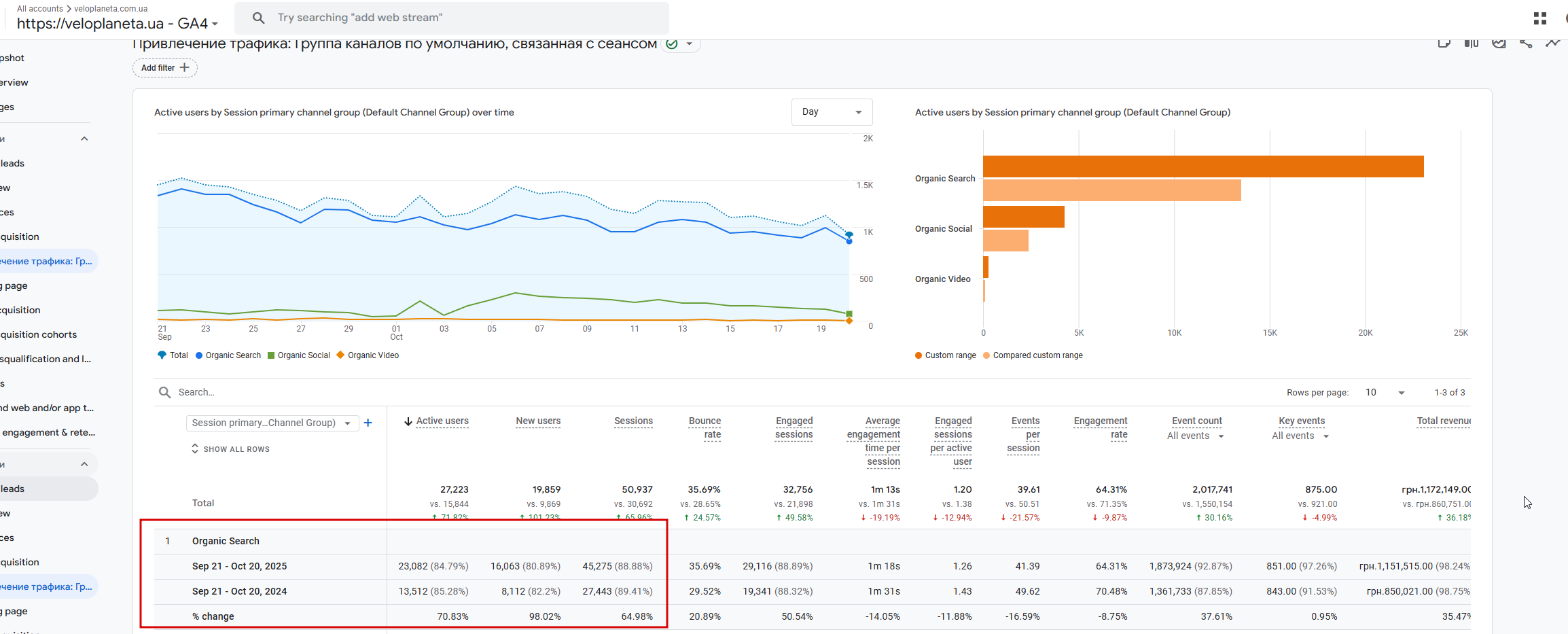The width and height of the screenshot is (1568, 634).
Task: Click the green report status check icon
Action: (x=672, y=44)
